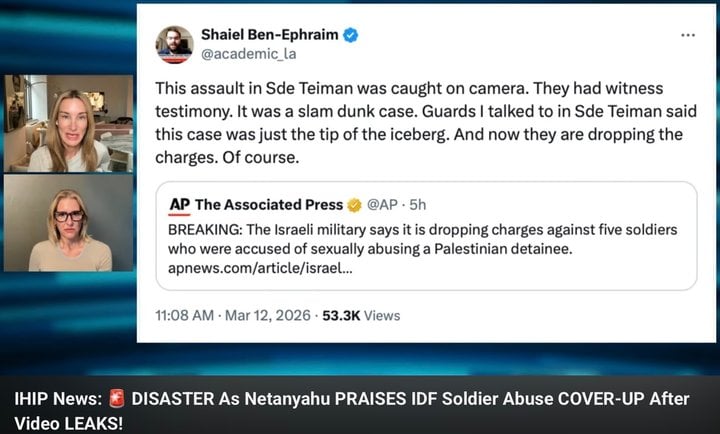Open the Shaiel Ben-Ephraim display name
720x434 pixels.
(272, 36)
